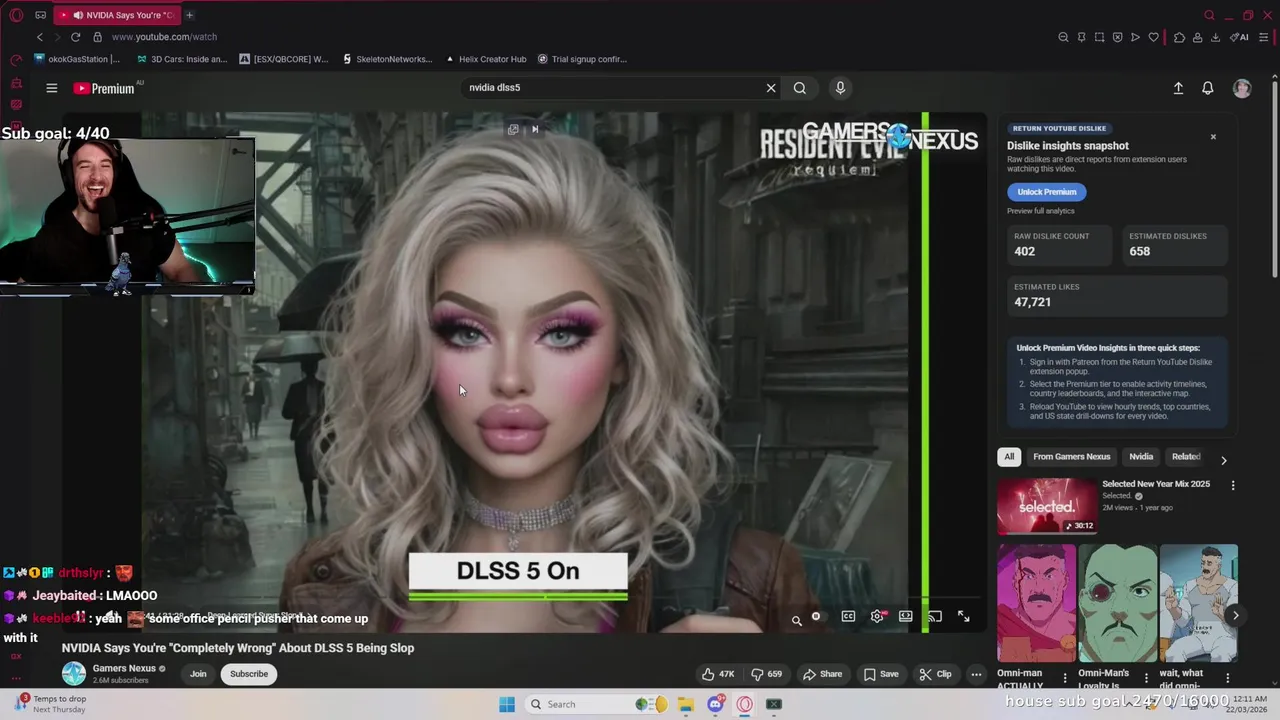Cast the video to a TV
This screenshot has width=1280, height=720.
(x=934, y=617)
